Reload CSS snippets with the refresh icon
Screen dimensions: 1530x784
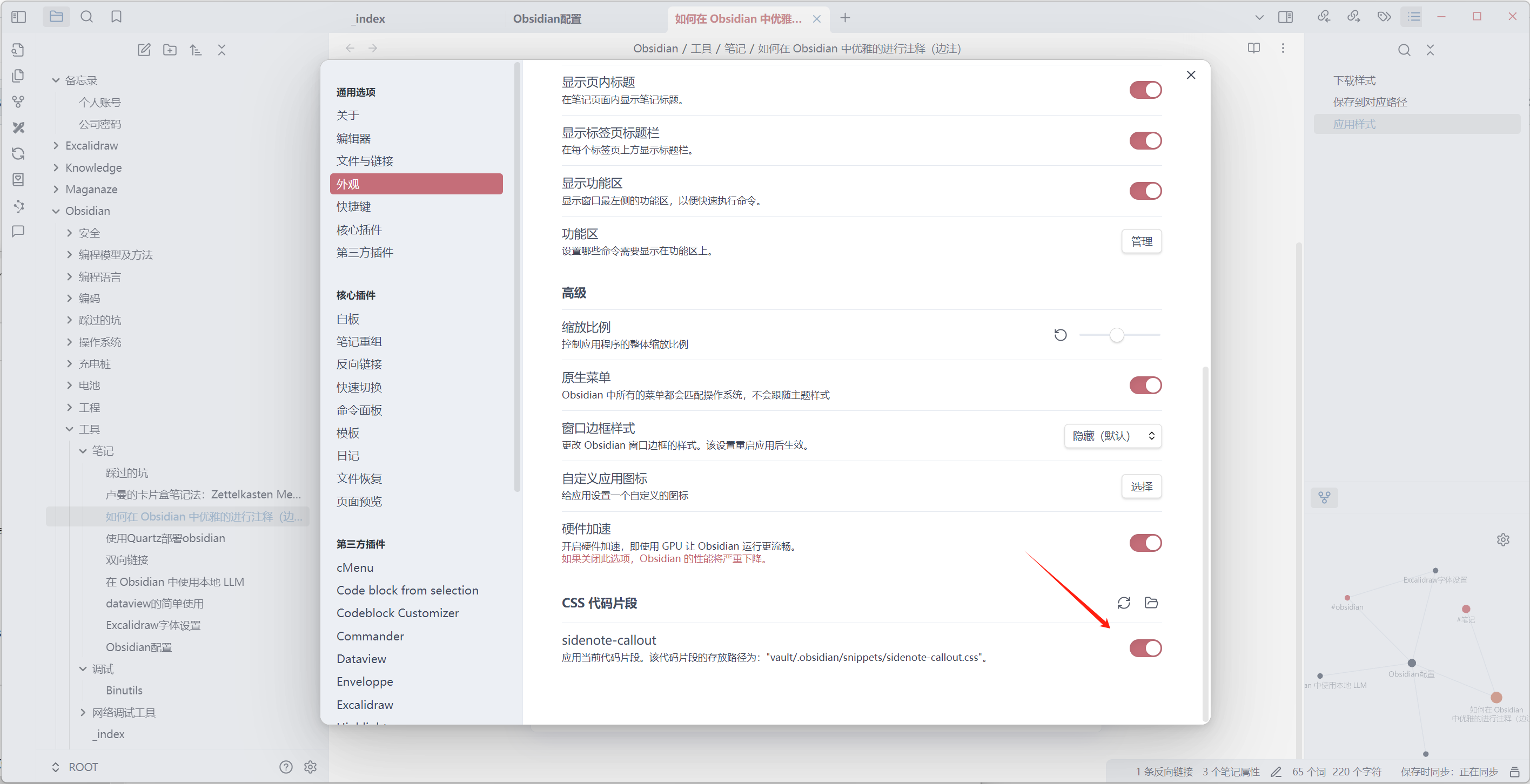click(1123, 603)
